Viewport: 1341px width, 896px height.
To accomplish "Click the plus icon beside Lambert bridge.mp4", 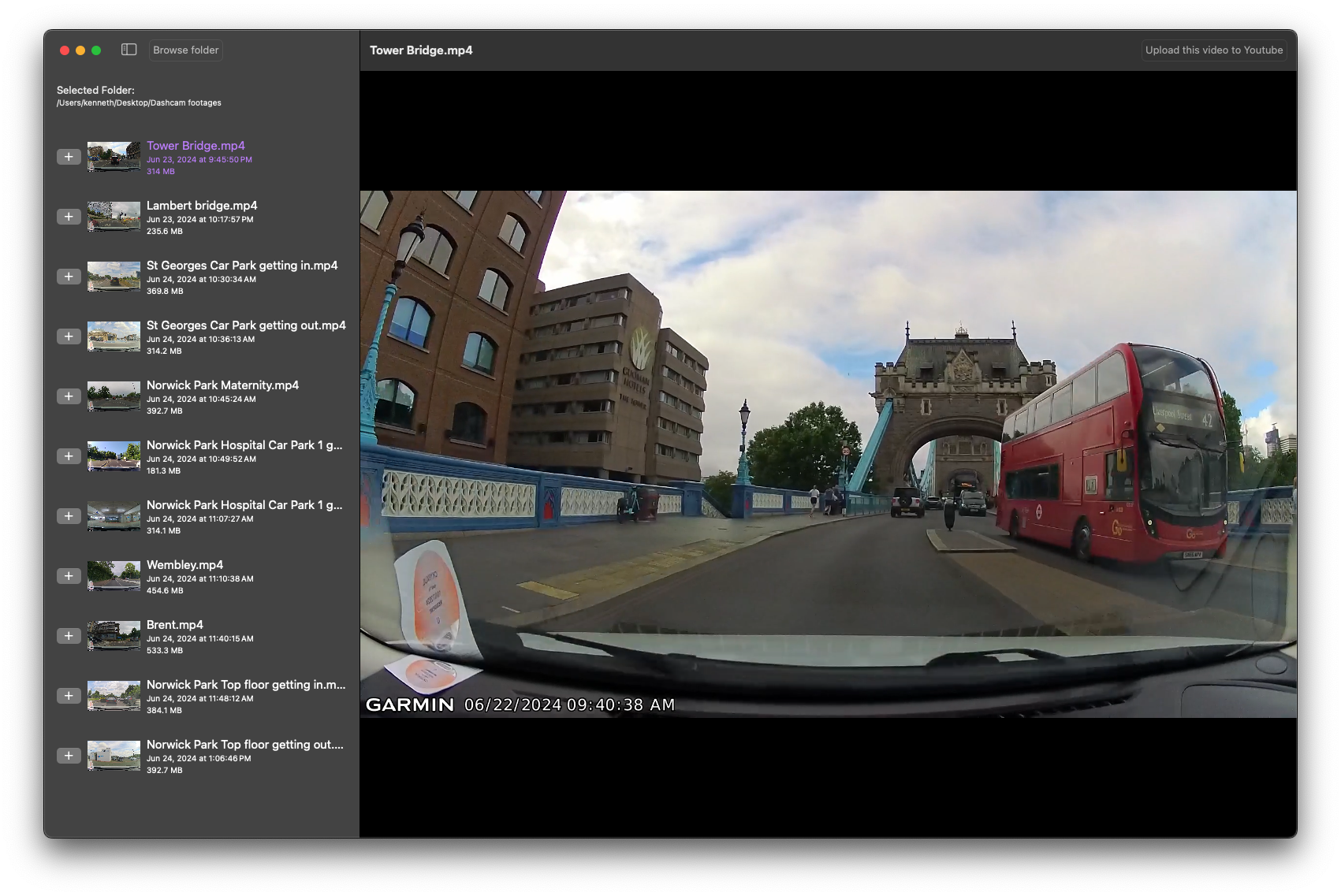I will click(69, 216).
